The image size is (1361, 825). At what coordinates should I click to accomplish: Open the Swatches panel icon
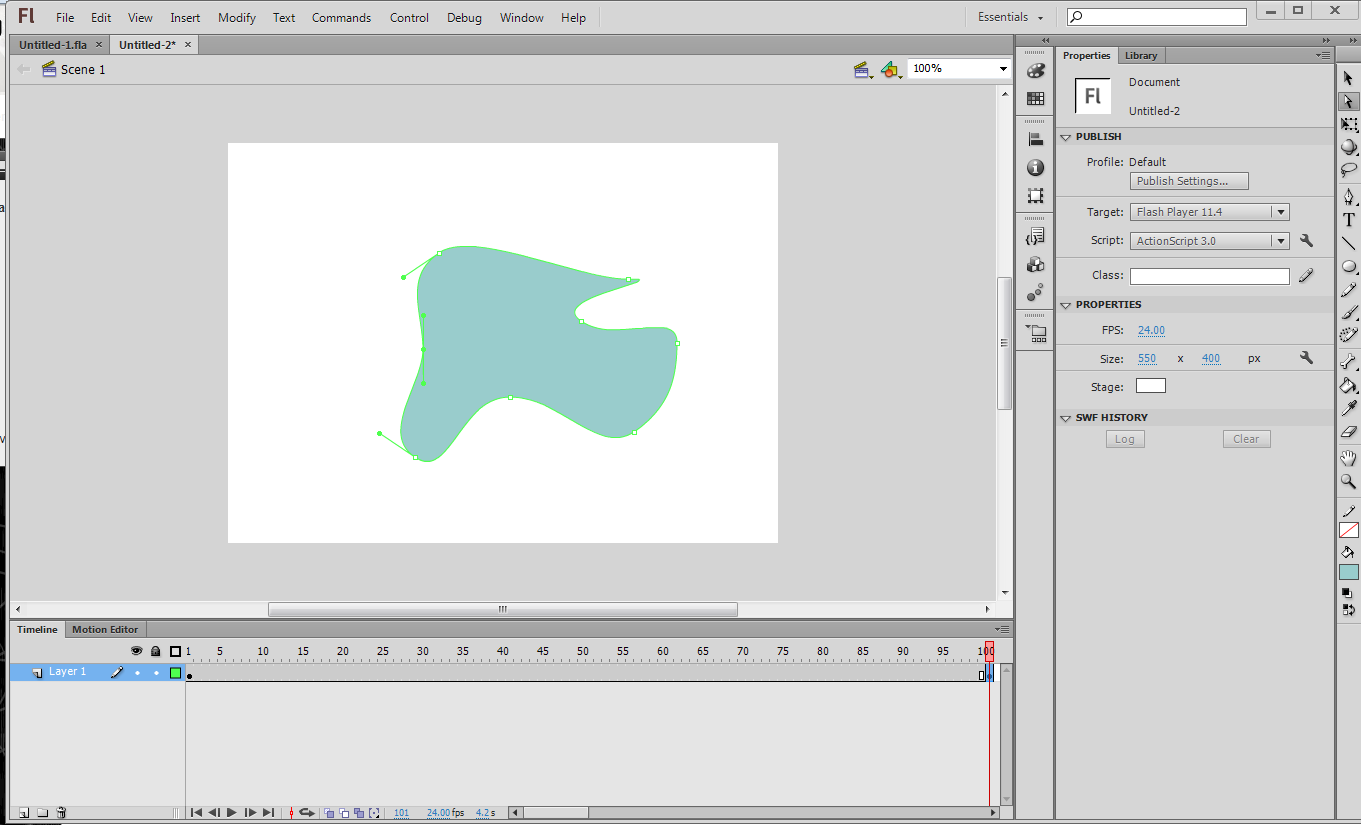tap(1035, 97)
